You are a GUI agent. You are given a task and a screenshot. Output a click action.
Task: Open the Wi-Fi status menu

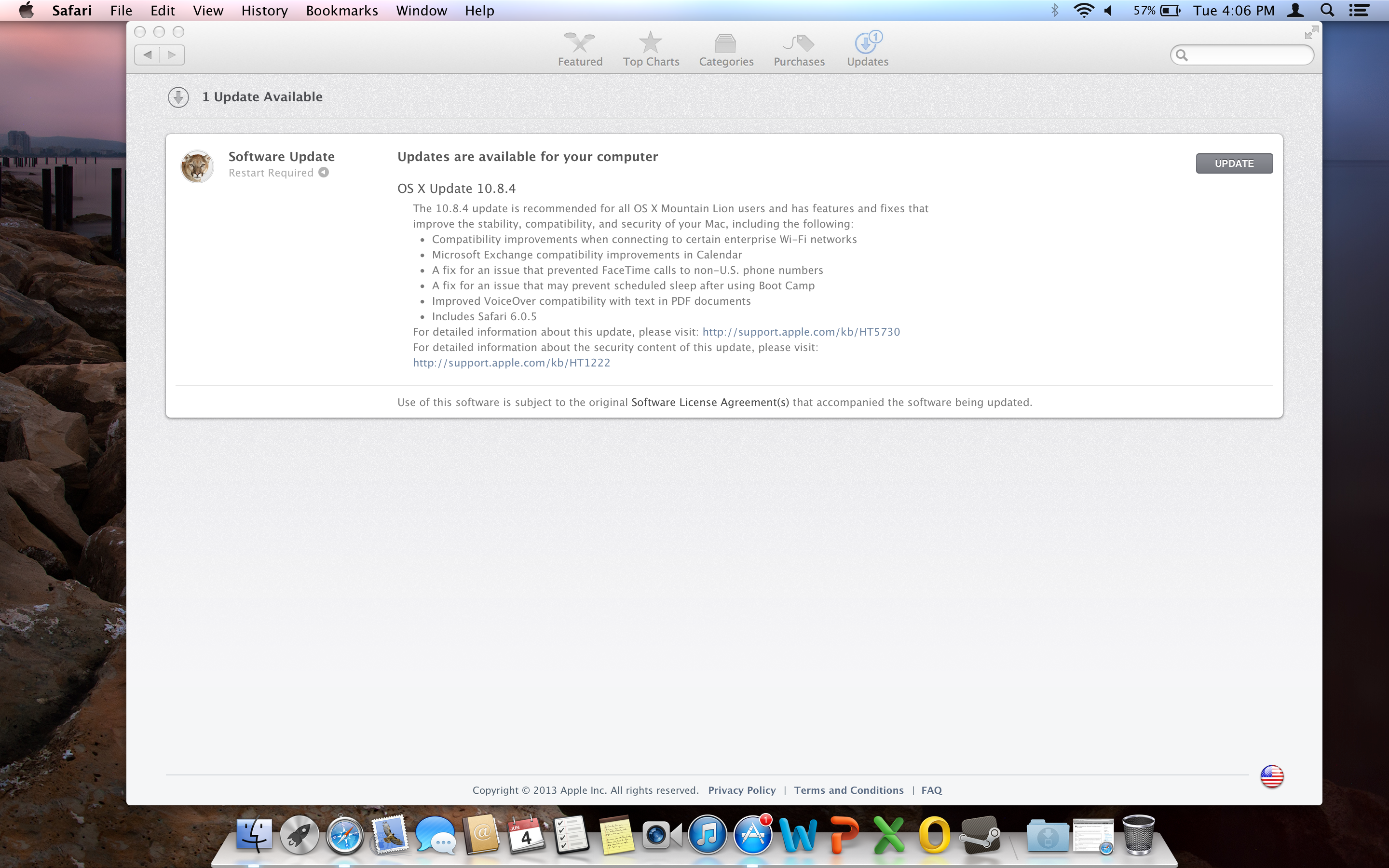[x=1084, y=10]
